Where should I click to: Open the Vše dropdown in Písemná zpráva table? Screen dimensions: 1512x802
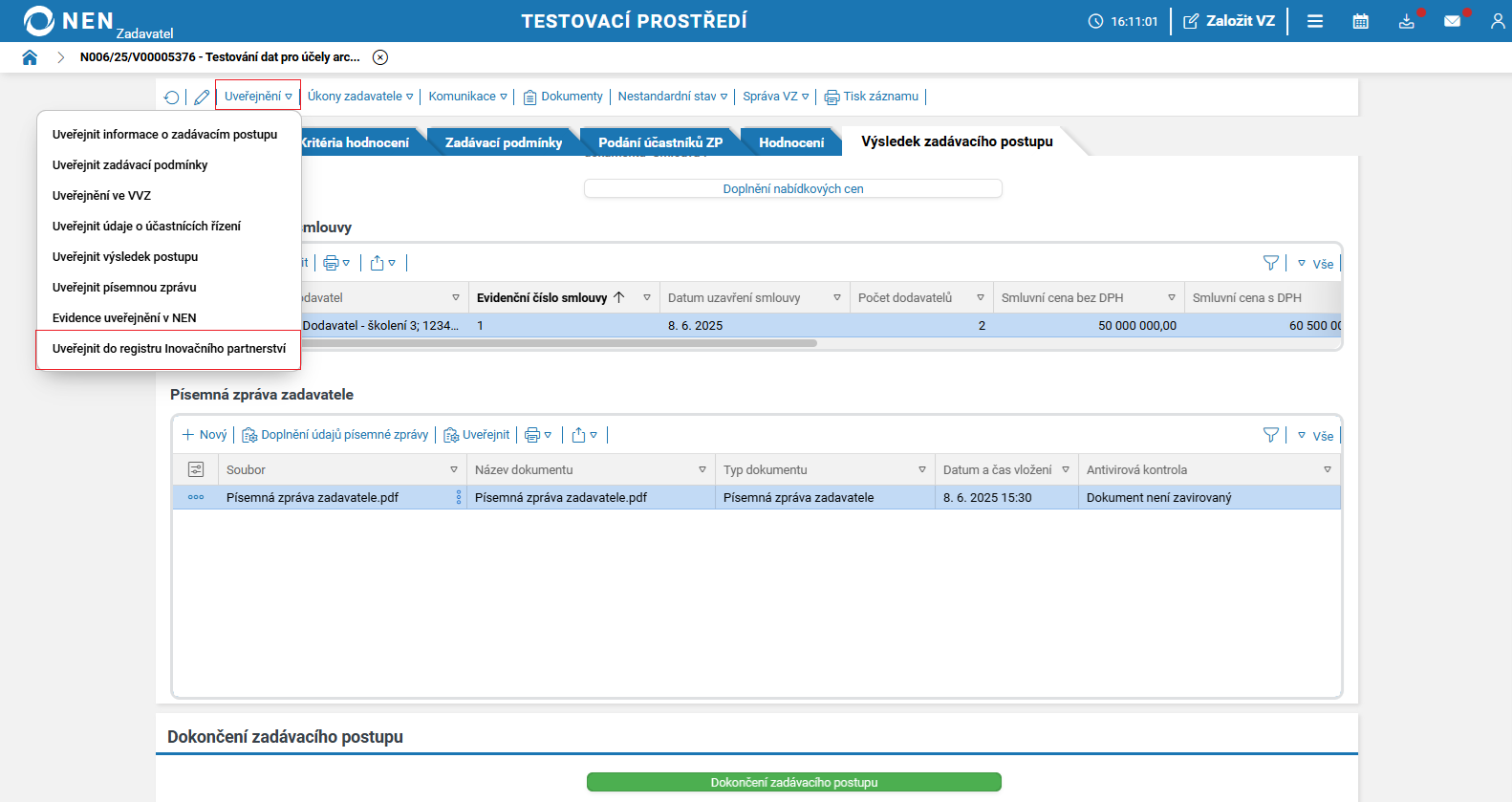(1315, 436)
